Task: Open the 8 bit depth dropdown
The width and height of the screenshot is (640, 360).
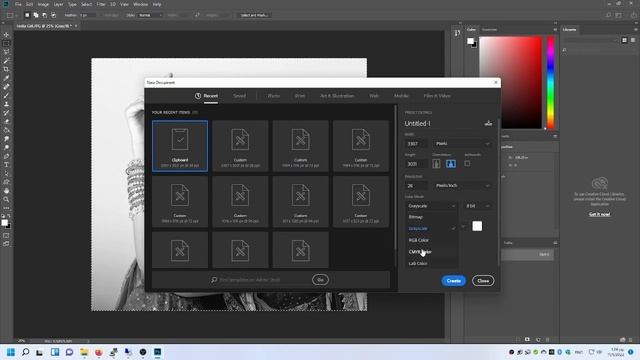Action: click(478, 206)
